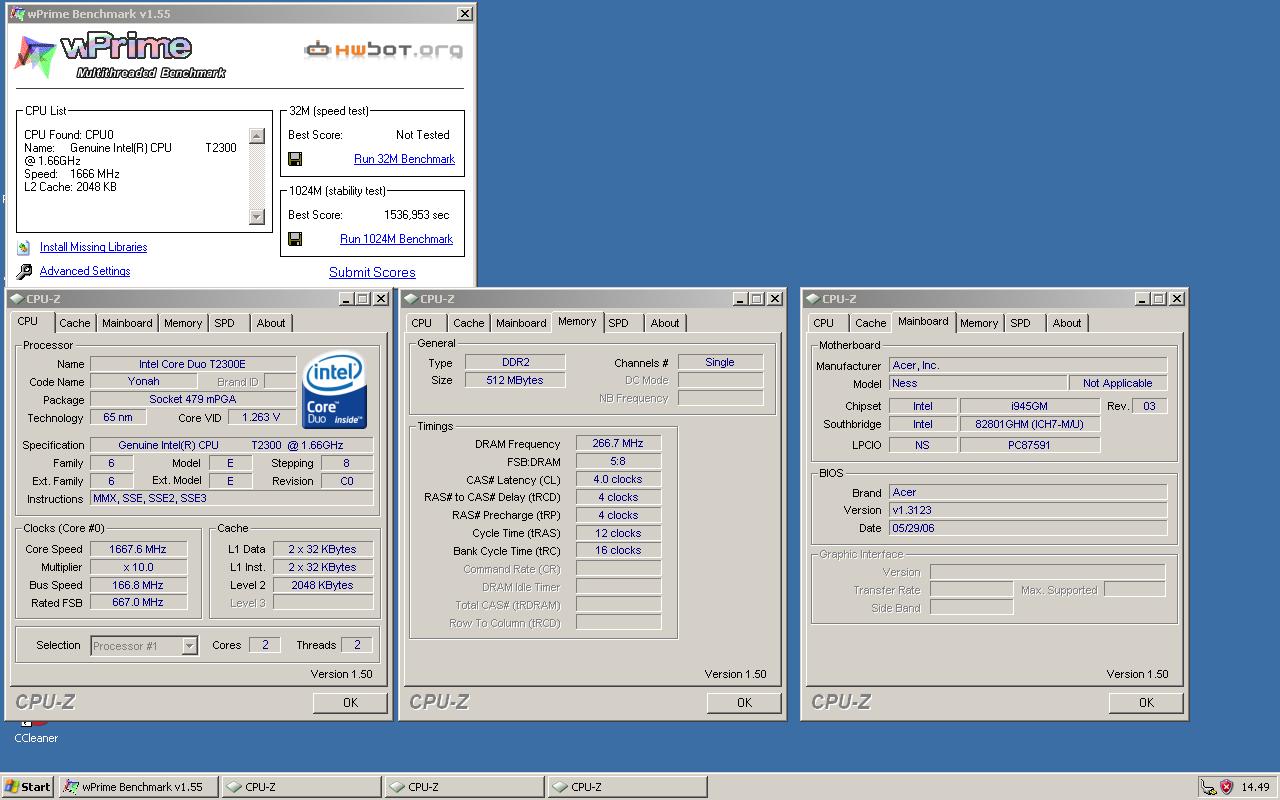Run the 1024M Benchmark
The height and width of the screenshot is (800, 1280).
click(396, 239)
